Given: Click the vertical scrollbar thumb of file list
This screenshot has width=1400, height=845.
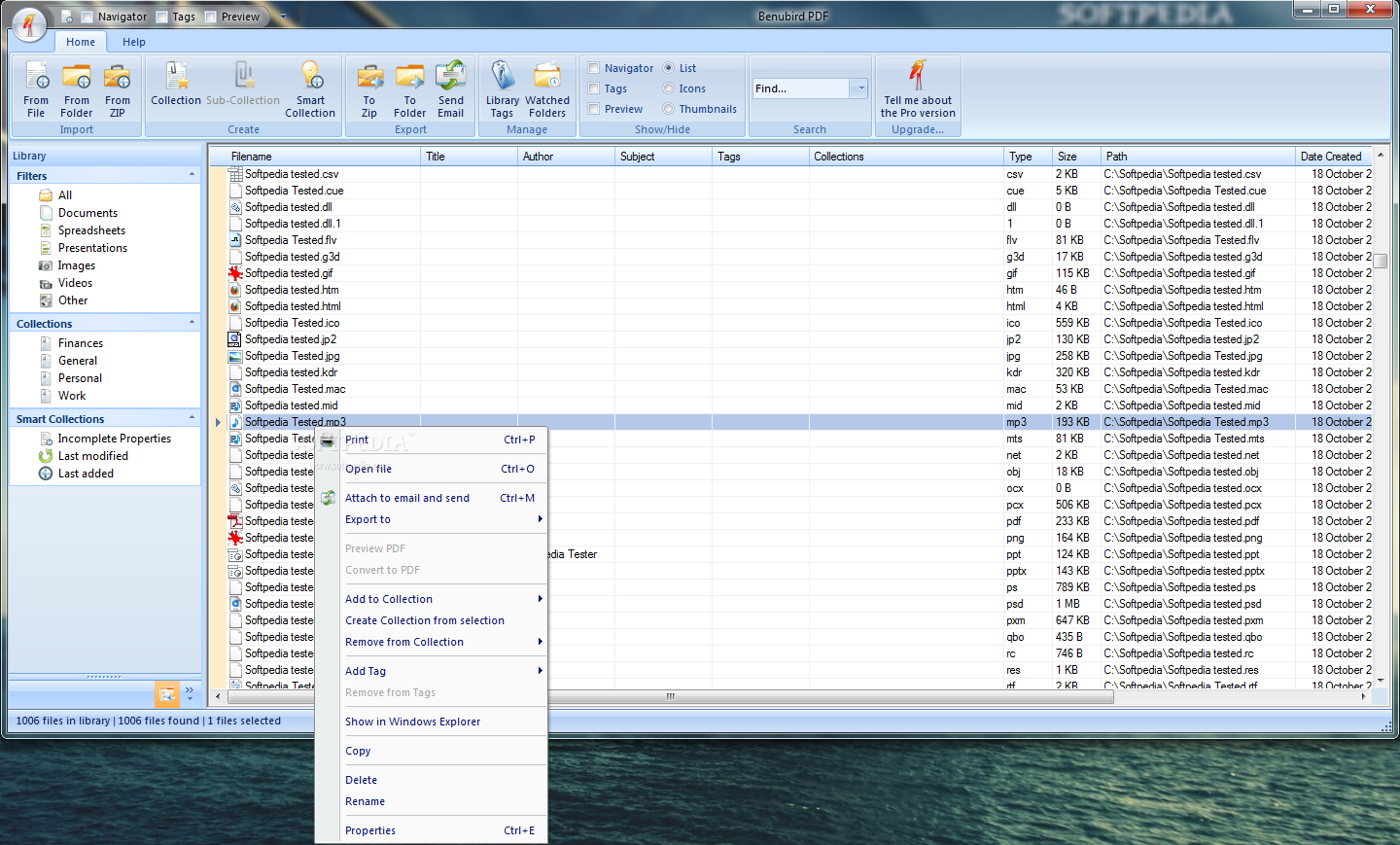Looking at the screenshot, I should coord(1381,261).
